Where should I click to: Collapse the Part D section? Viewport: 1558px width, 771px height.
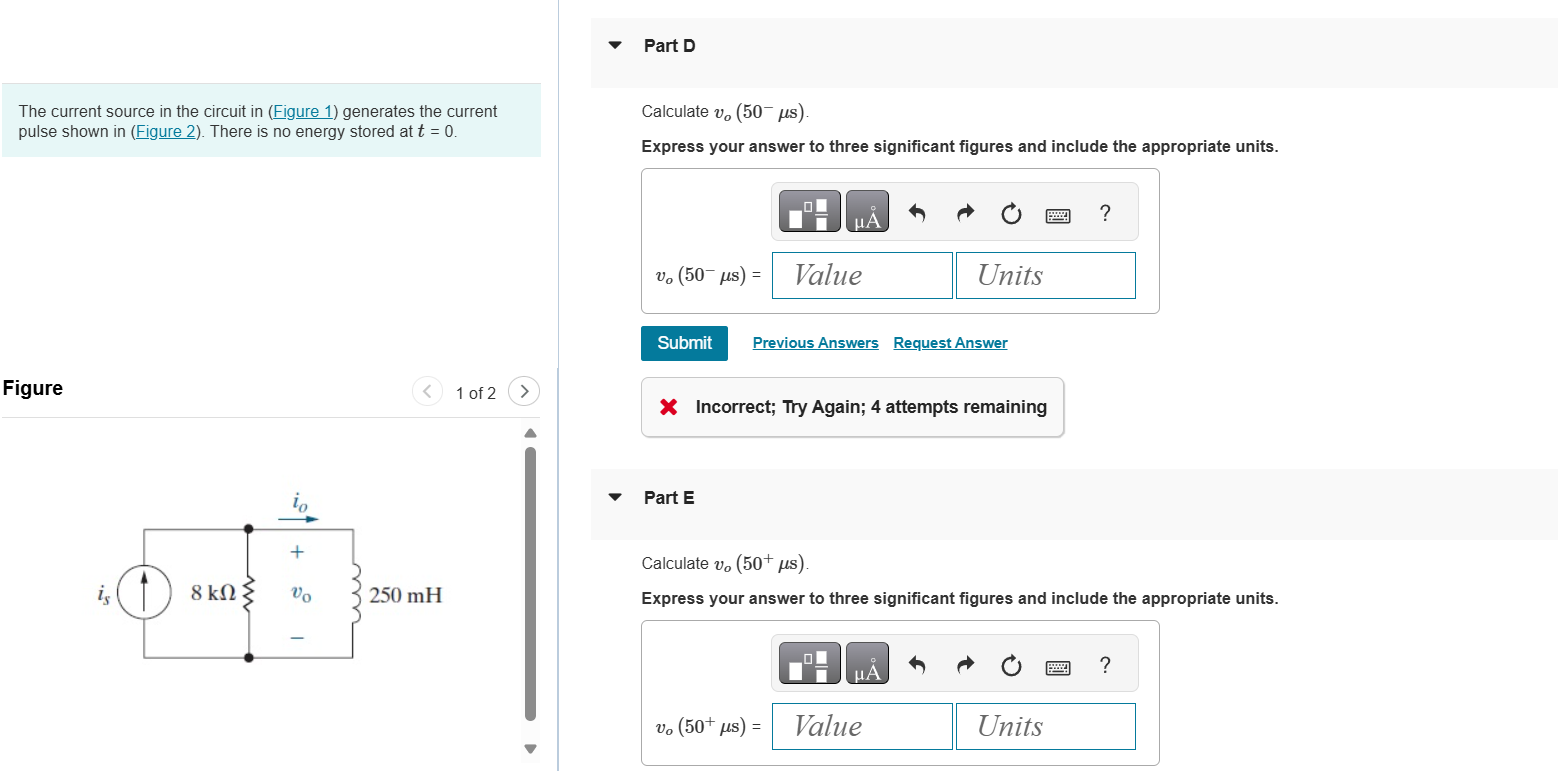click(x=616, y=45)
